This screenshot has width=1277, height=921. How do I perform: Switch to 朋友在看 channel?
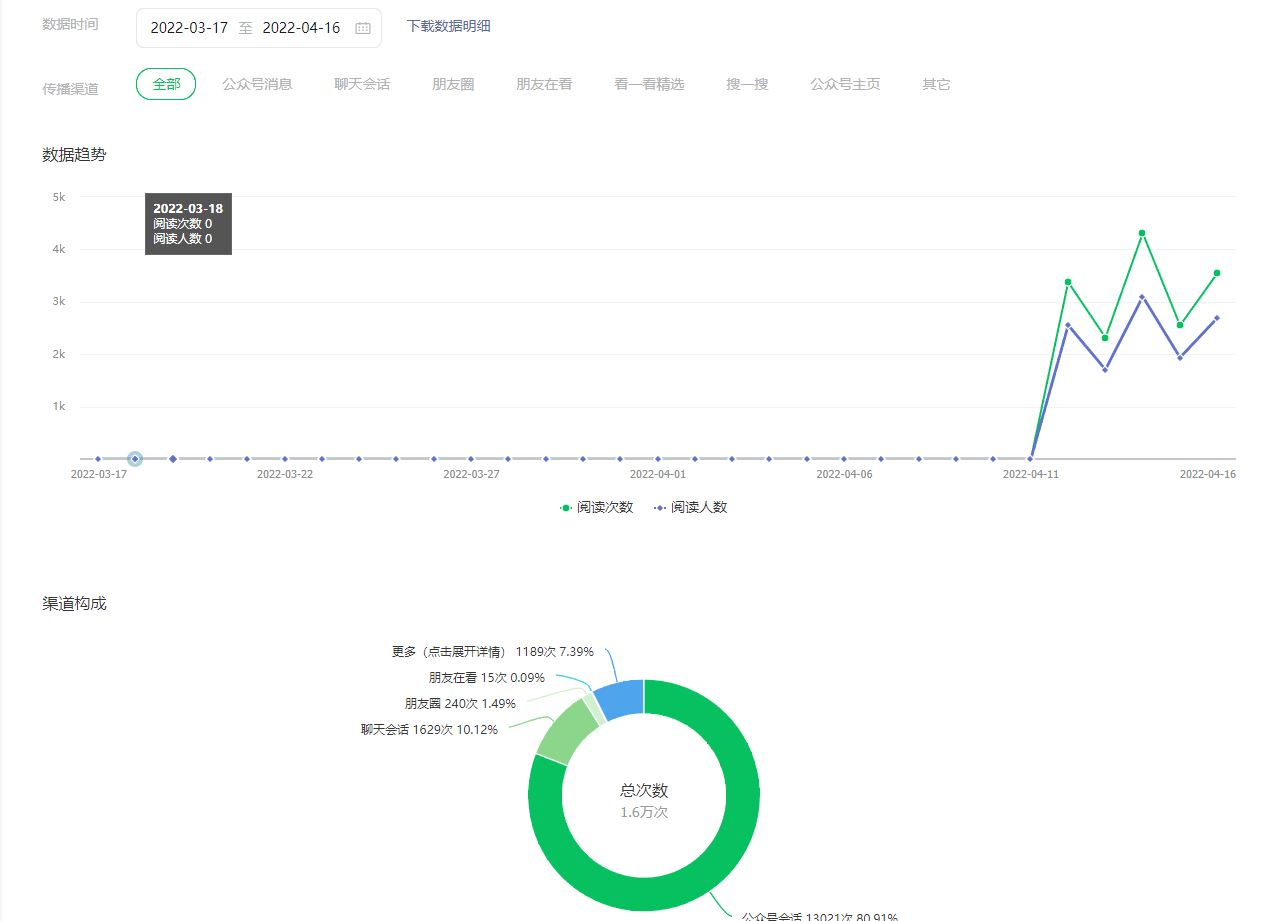click(x=544, y=84)
